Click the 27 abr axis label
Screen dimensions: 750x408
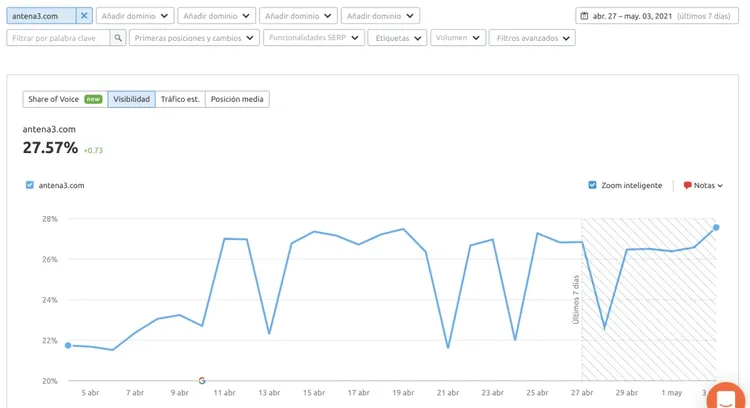(582, 393)
